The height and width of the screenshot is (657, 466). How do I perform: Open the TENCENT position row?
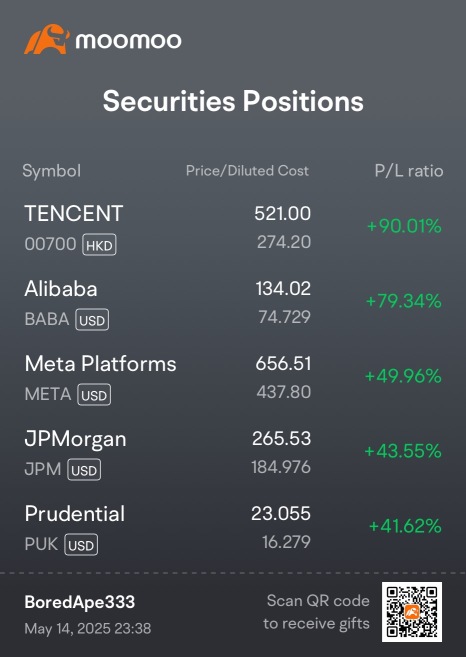click(x=233, y=228)
